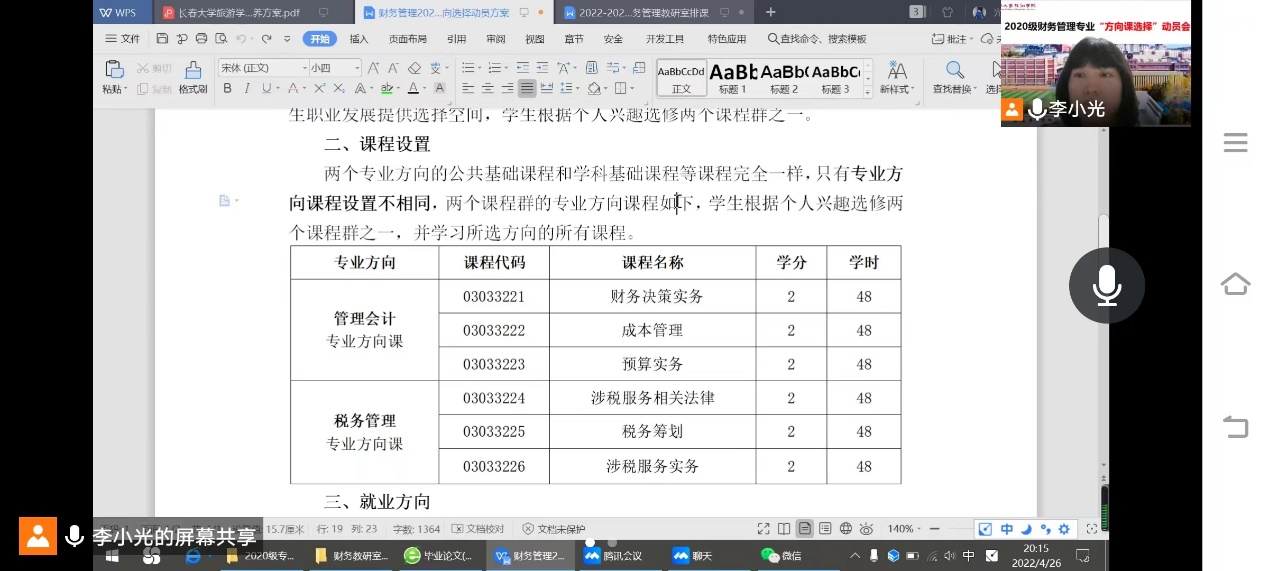Toggle Underline formatting
Viewport: 1269px width, 571px height.
(x=266, y=88)
